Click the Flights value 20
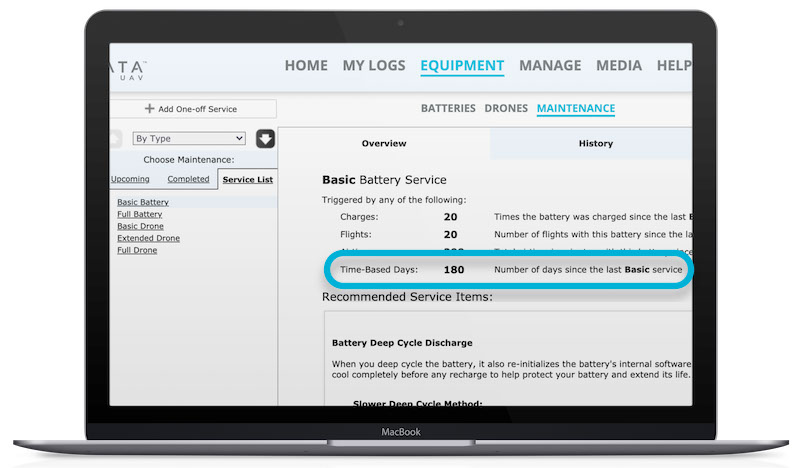The width and height of the screenshot is (800, 468). click(451, 235)
